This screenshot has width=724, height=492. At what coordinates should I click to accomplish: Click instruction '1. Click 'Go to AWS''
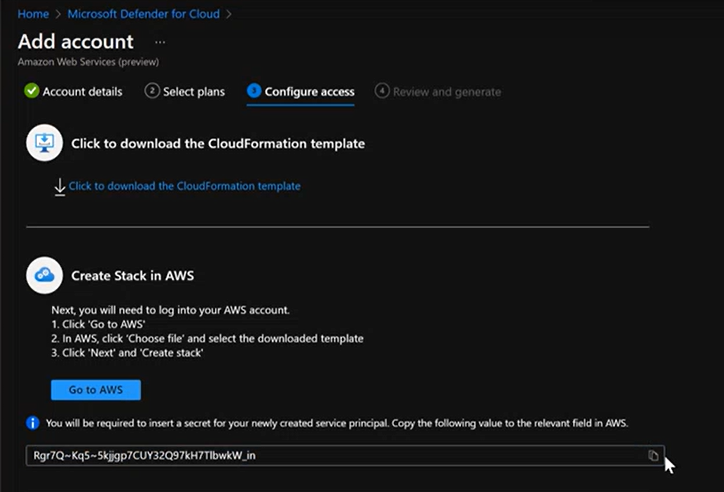coord(98,324)
